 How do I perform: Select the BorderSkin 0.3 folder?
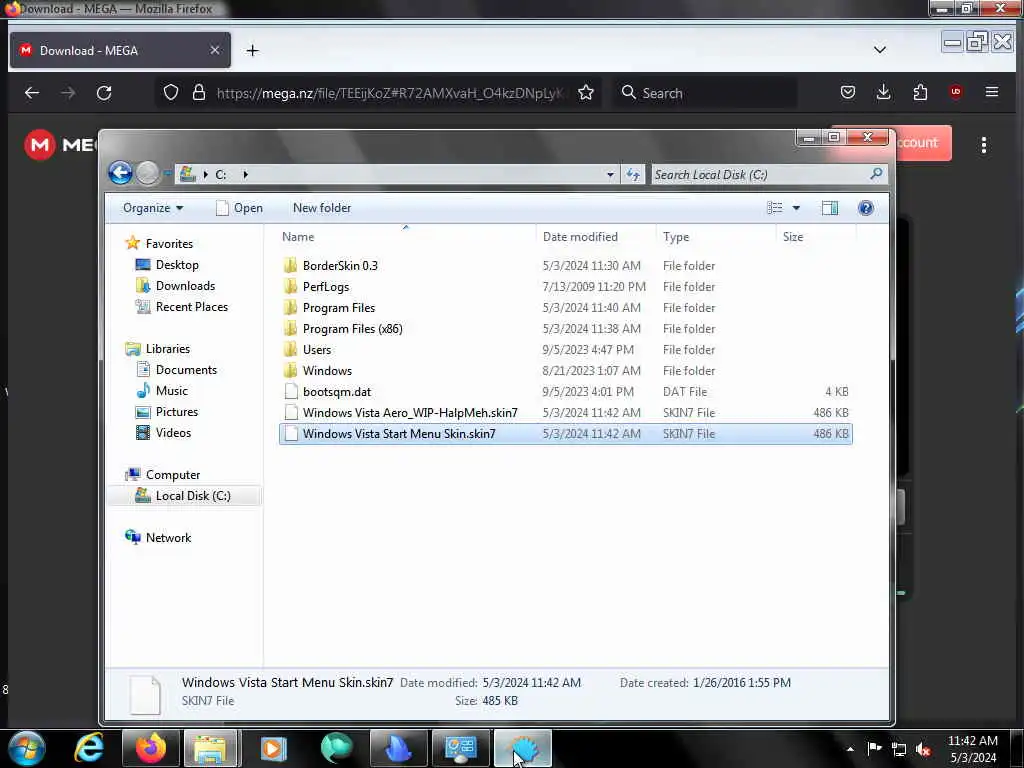point(566,265)
